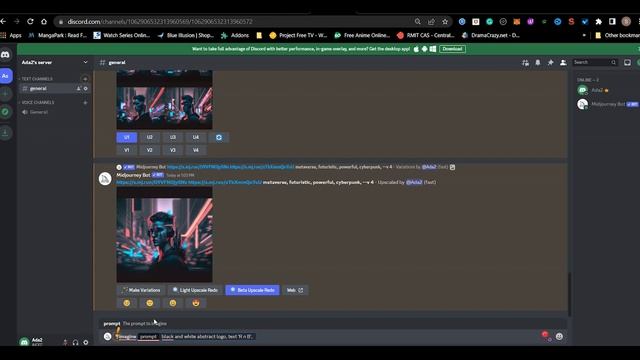Click the Download desktop app button
Viewport: 640px width, 360px height.
[452, 49]
